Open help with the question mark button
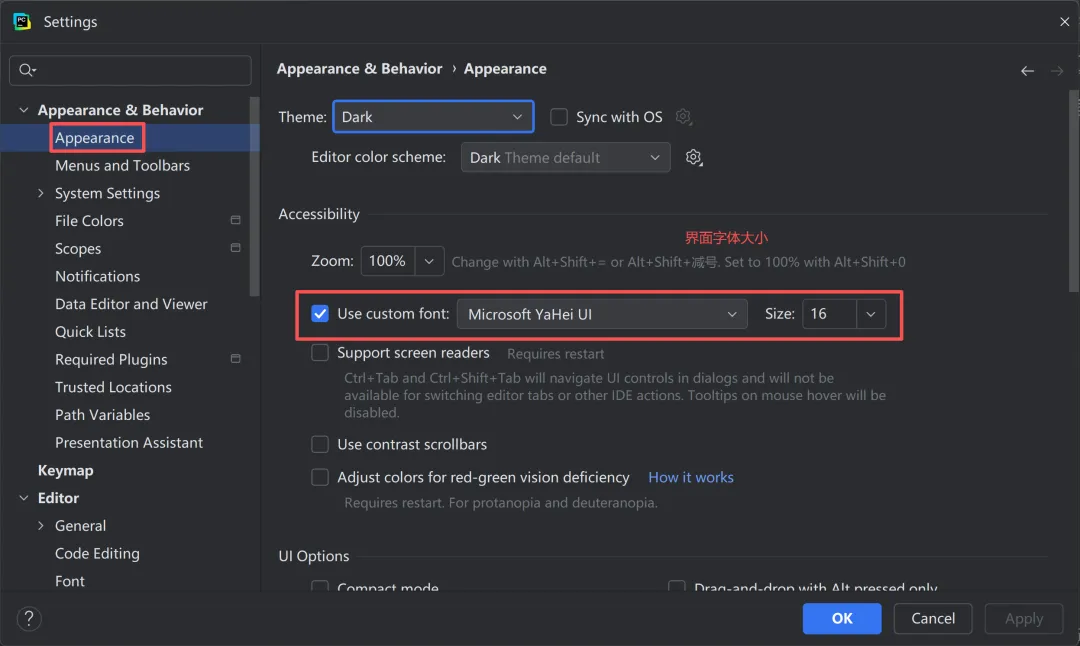Viewport: 1080px width, 646px height. [29, 618]
